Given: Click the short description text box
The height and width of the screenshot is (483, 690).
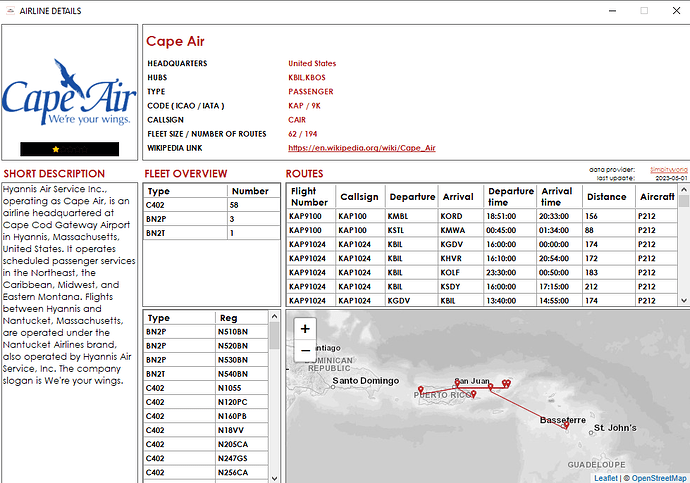Looking at the screenshot, I should (70, 333).
